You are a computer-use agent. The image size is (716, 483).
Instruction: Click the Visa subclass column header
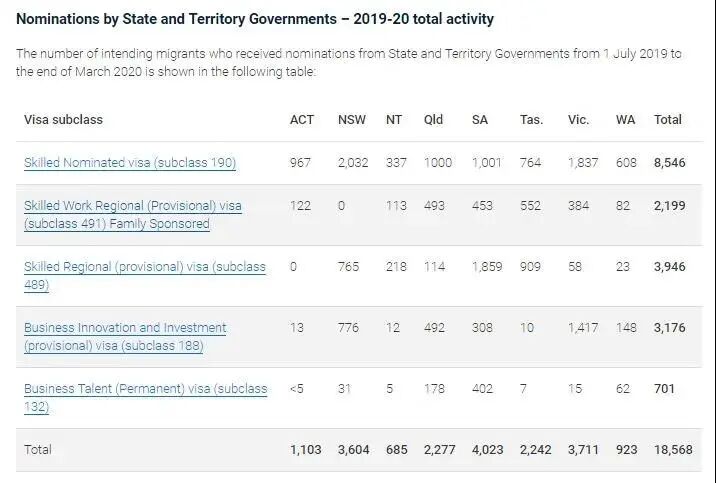point(64,120)
